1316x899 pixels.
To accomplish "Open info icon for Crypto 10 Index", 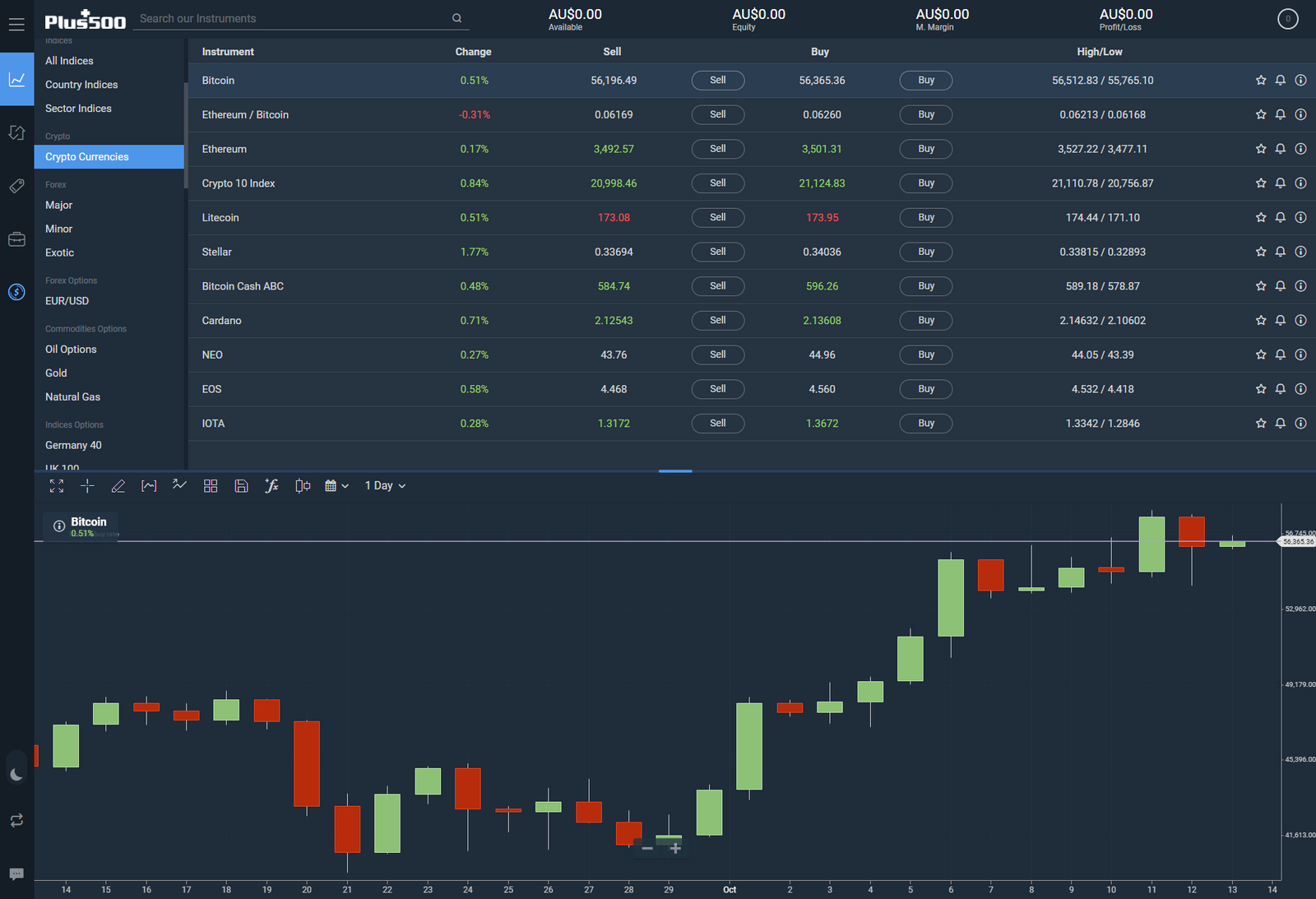I will 1300,183.
